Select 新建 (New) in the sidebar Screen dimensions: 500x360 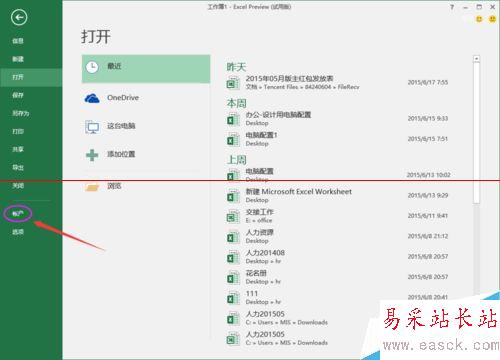pos(18,59)
